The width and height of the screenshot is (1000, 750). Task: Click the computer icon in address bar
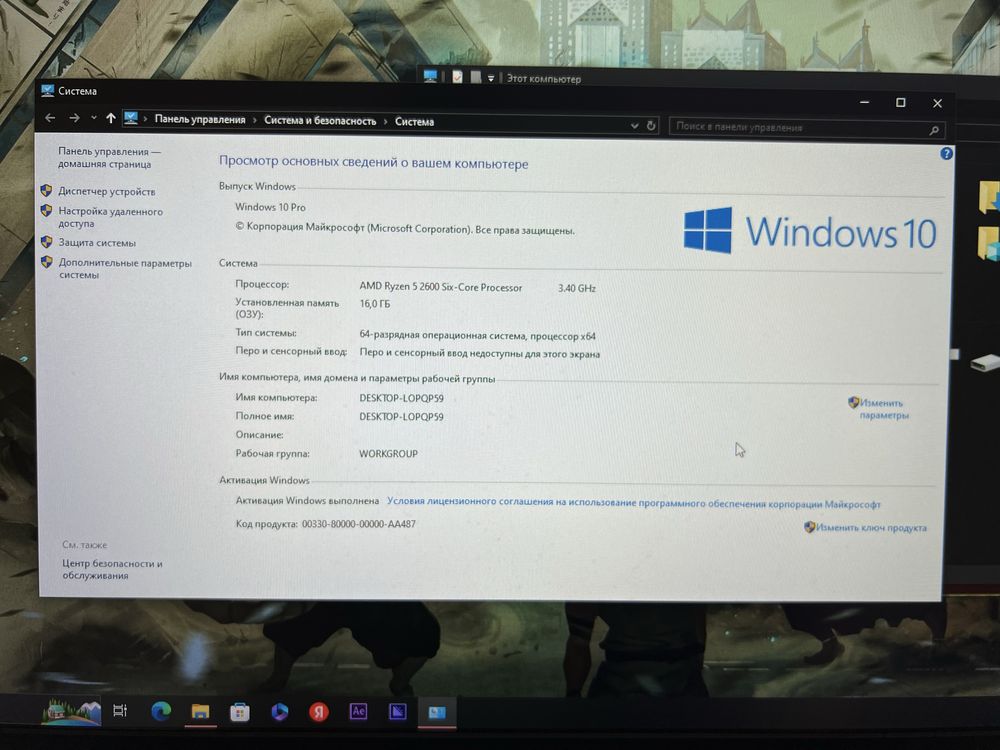pos(131,118)
